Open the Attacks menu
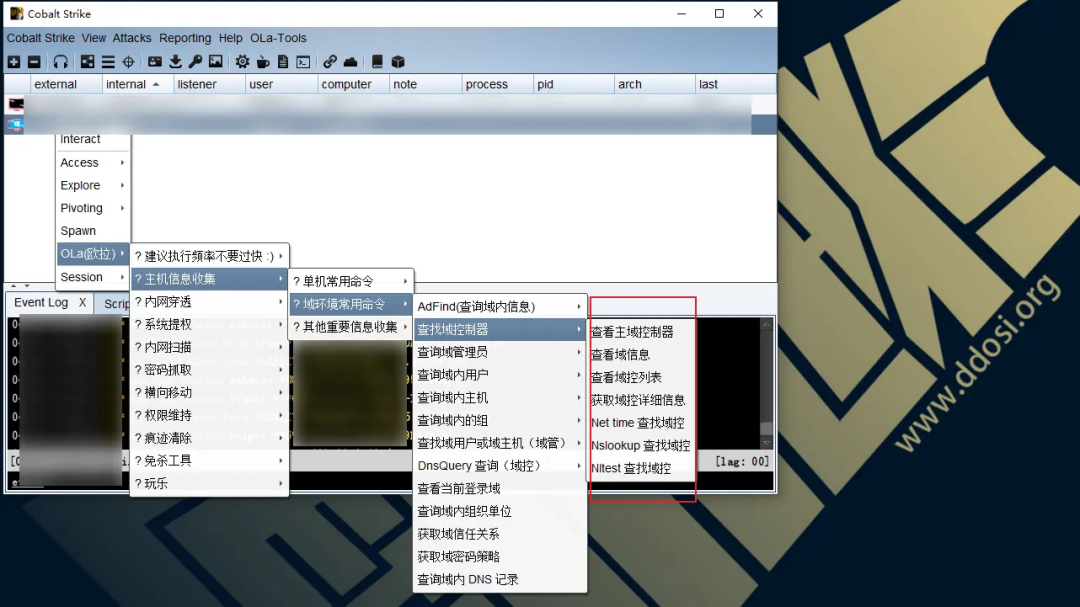The height and width of the screenshot is (607, 1080). [x=132, y=38]
